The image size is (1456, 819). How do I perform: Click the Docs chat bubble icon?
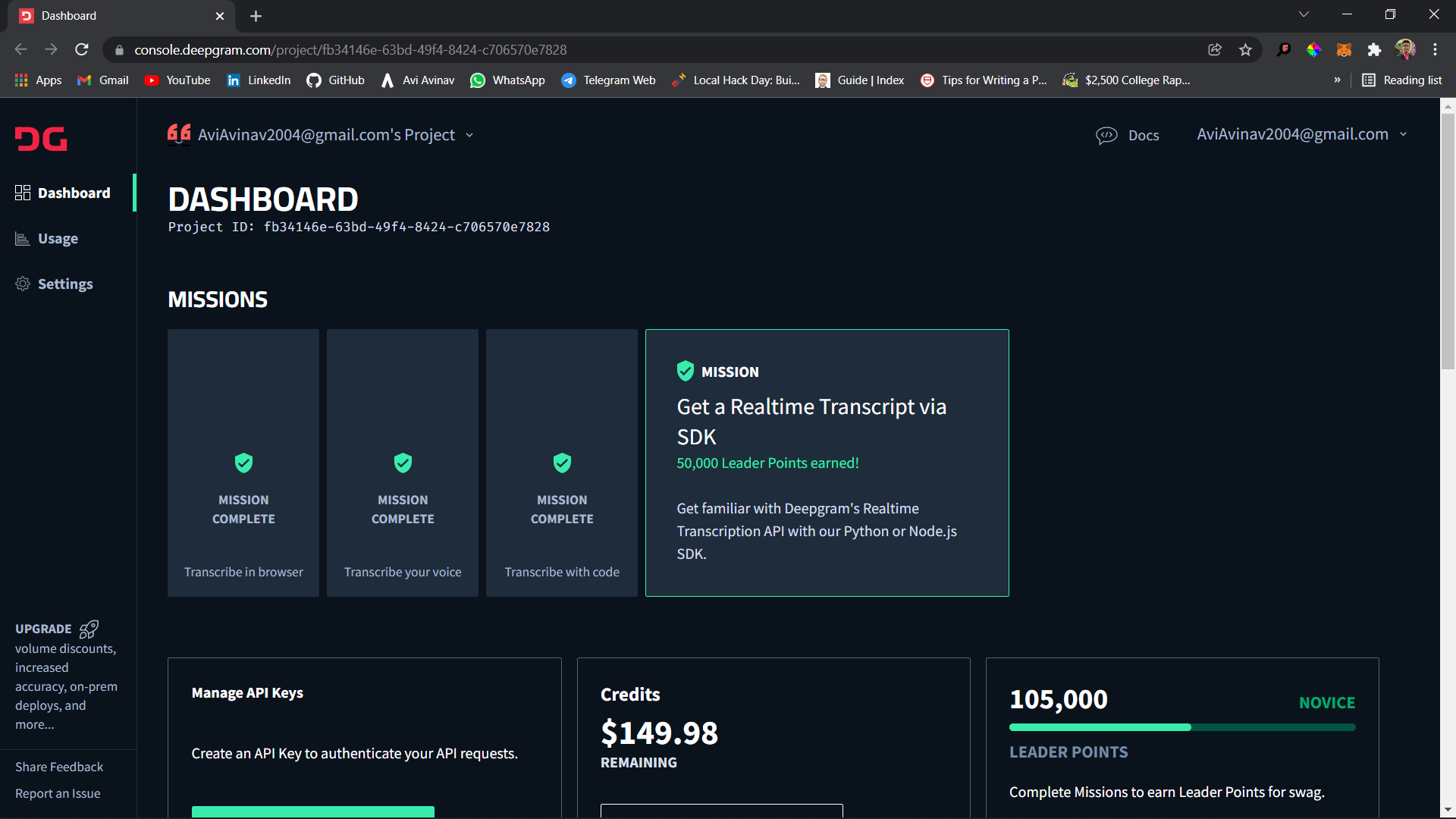click(1106, 135)
